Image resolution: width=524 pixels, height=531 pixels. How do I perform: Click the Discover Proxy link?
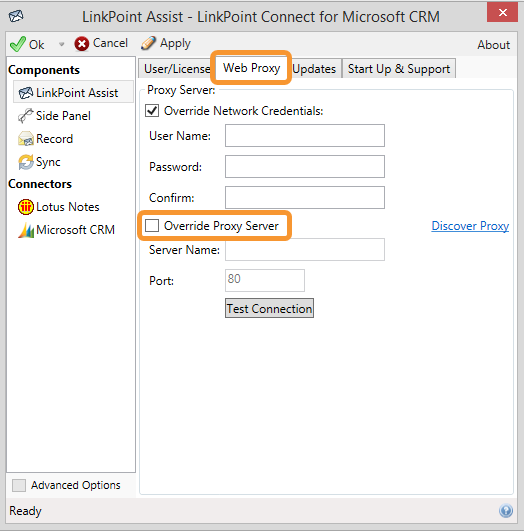tap(470, 226)
